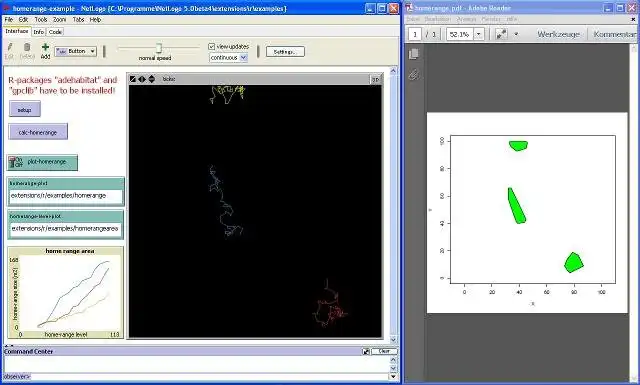Click the Add widget plus icon
Screen dimensions: 640x385
(x=45, y=47)
